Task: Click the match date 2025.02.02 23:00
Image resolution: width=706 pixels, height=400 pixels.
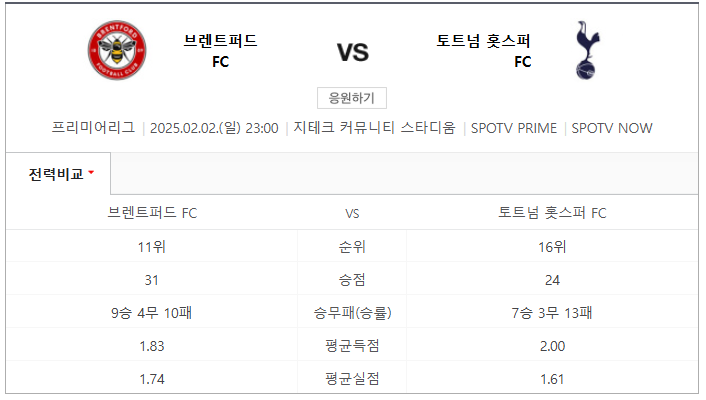Action: [x=214, y=128]
